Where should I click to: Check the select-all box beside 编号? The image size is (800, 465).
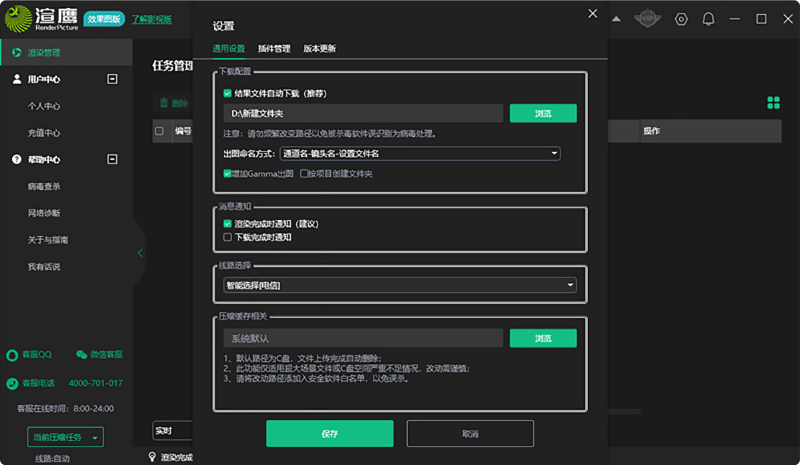tap(160, 131)
